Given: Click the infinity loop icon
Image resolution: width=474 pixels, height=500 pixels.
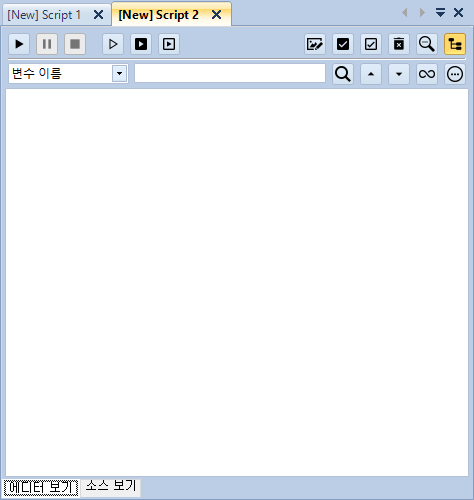Looking at the screenshot, I should coord(427,74).
